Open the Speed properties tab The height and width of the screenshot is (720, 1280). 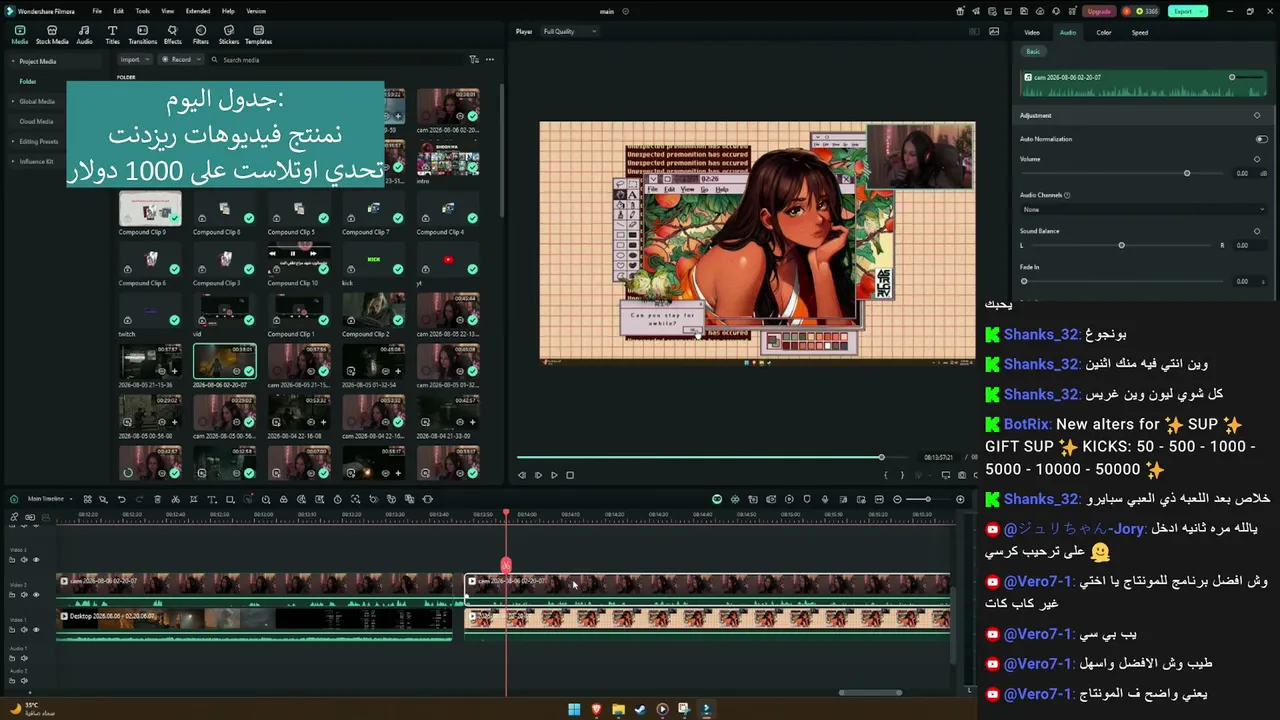[1140, 32]
